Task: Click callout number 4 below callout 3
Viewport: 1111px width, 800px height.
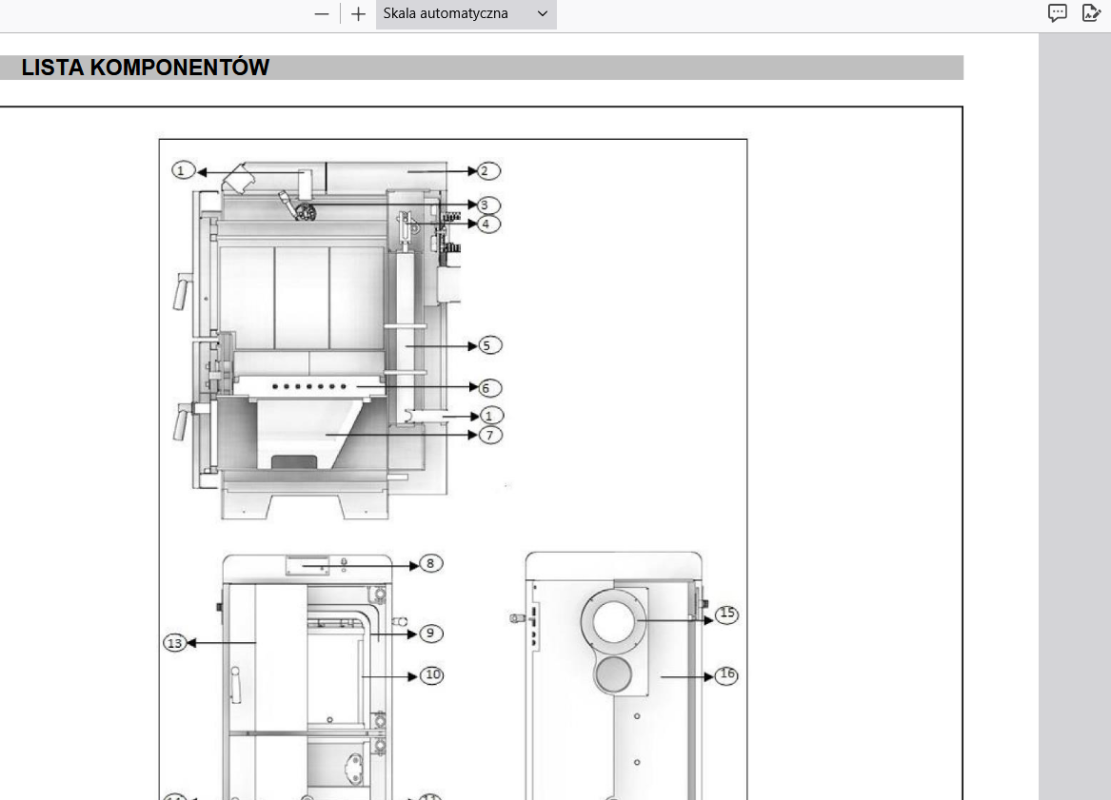Action: tap(486, 223)
